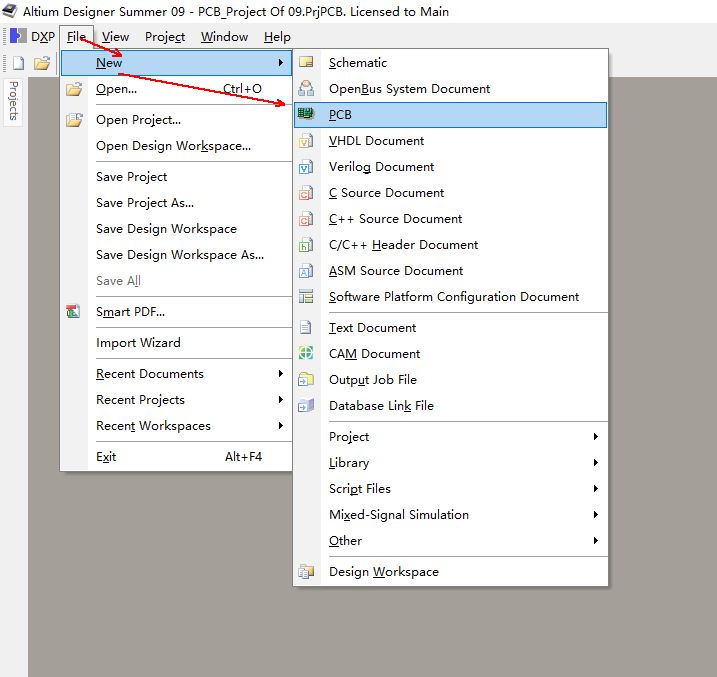Click the VHDL Document icon

[x=306, y=141]
